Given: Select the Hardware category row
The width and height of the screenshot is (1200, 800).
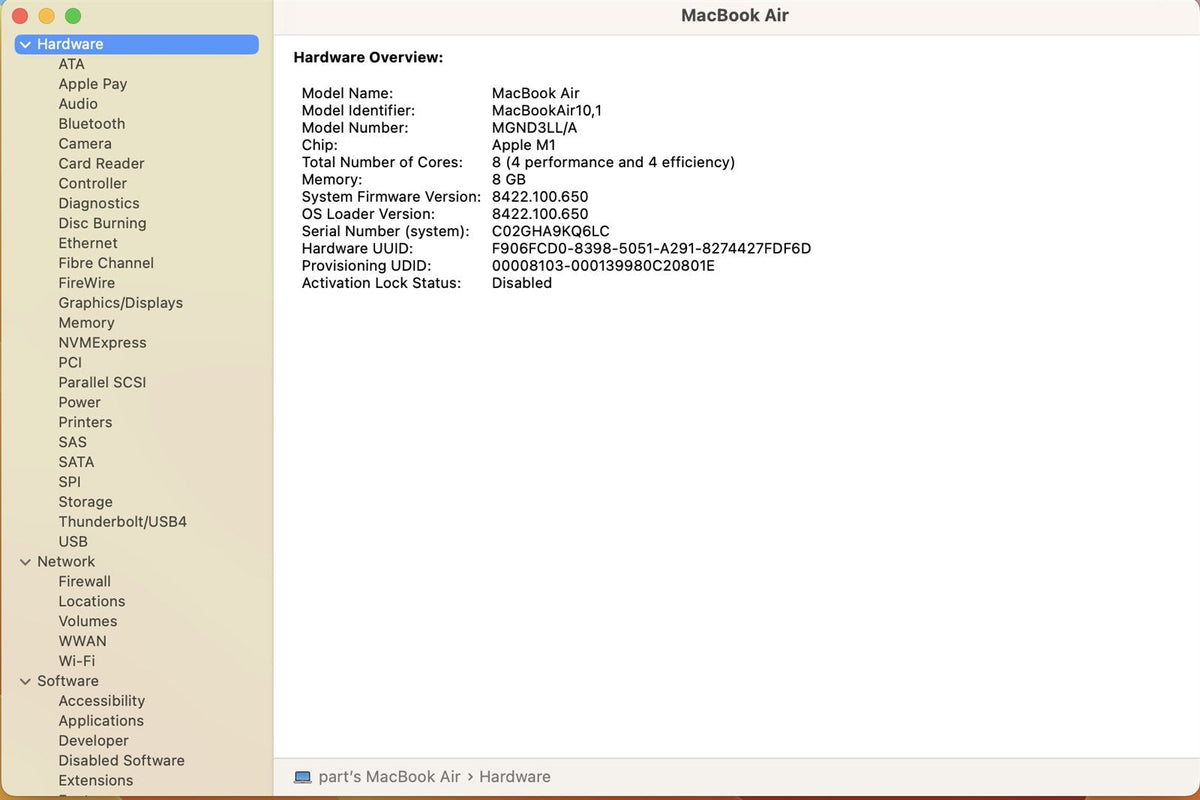Looking at the screenshot, I should 137,44.
